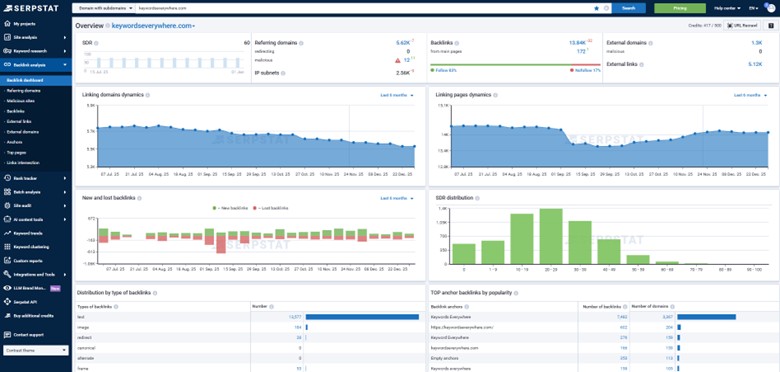Click the info icon next to IP subnets
The height and width of the screenshot is (372, 780).
click(283, 73)
